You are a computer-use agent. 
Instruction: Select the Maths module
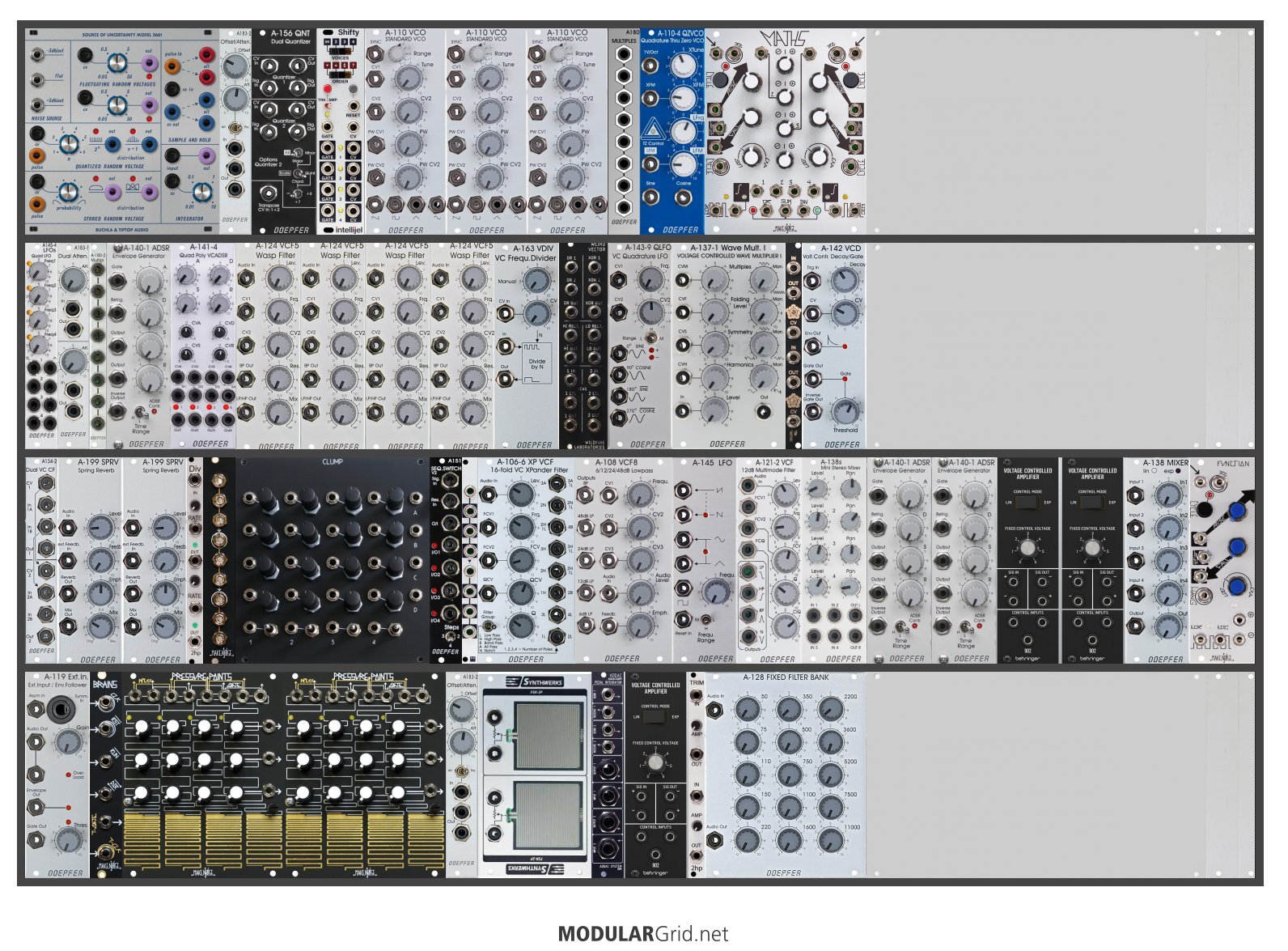pyautogui.click(x=786, y=132)
